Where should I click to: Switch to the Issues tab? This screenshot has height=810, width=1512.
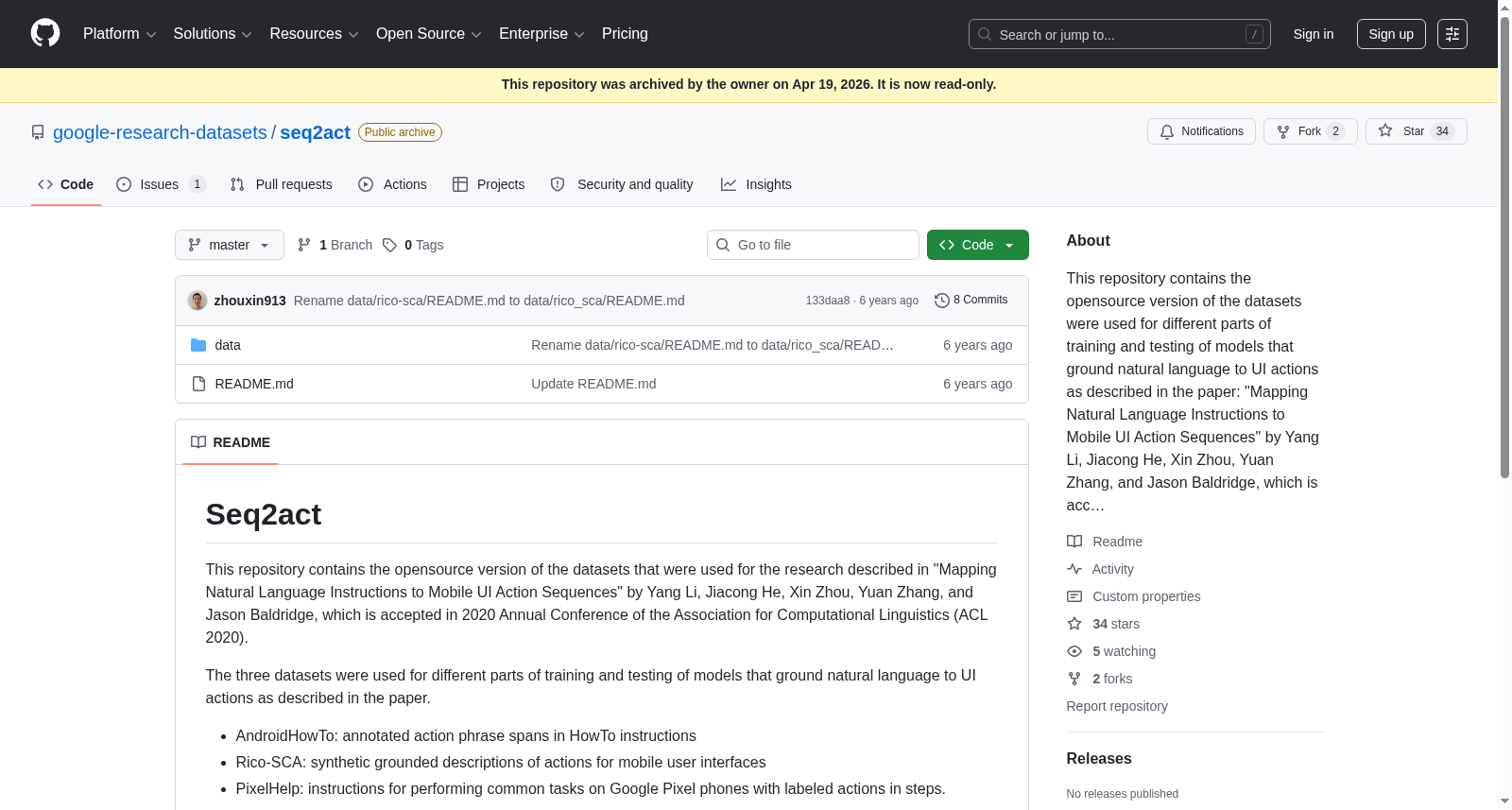pyautogui.click(x=161, y=184)
